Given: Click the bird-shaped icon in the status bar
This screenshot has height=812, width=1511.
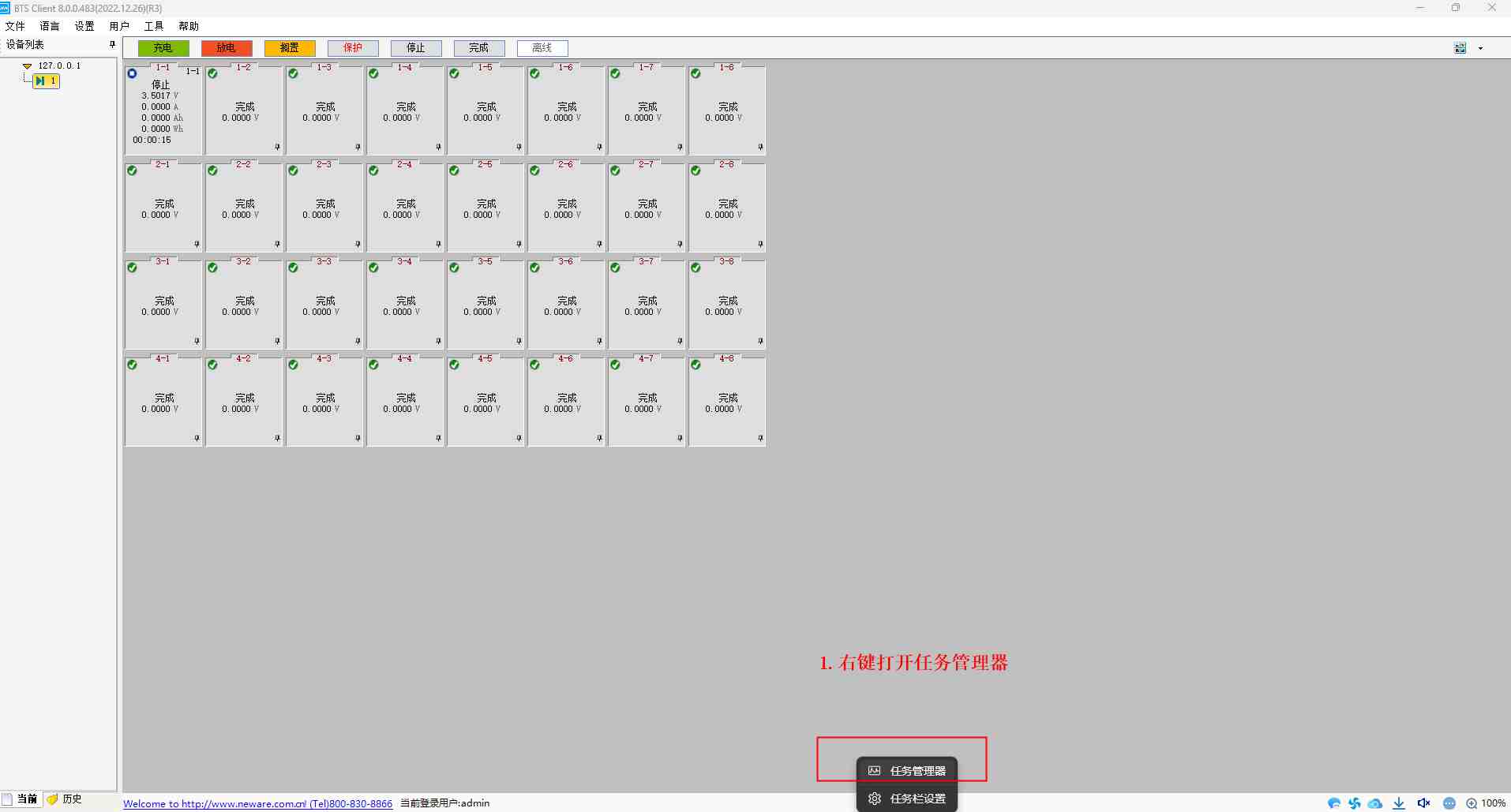Looking at the screenshot, I should [1334, 803].
